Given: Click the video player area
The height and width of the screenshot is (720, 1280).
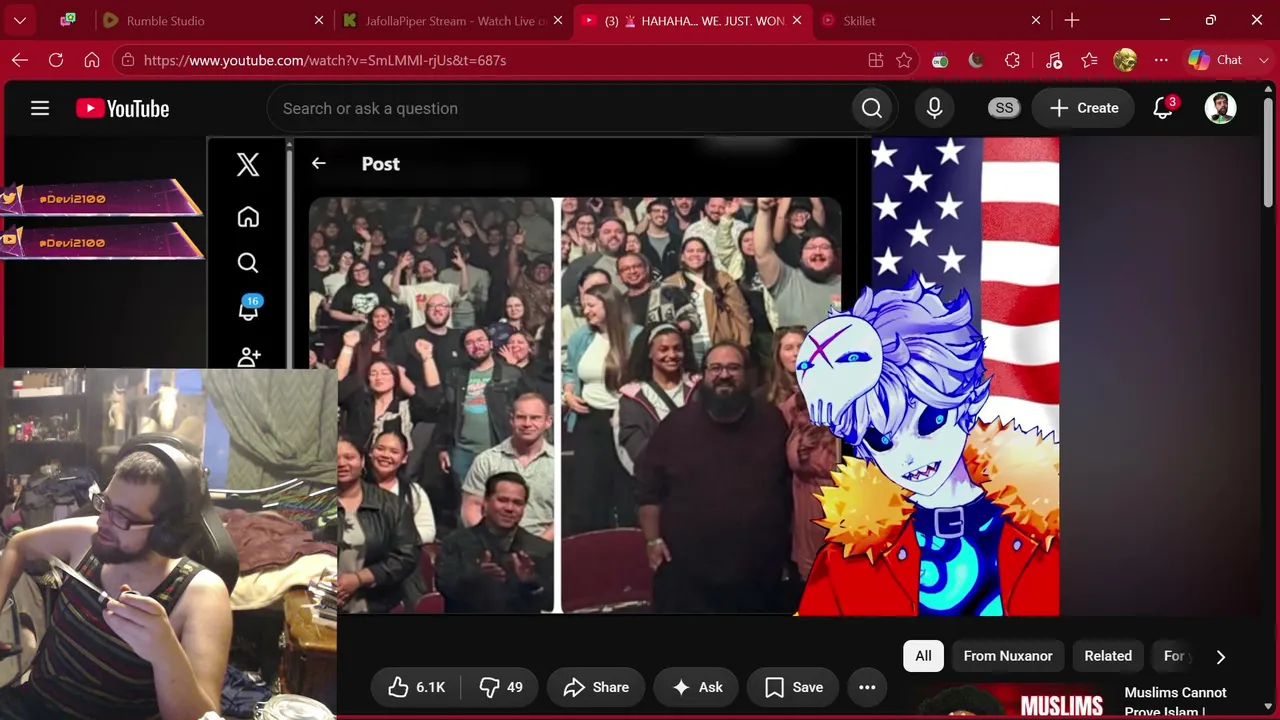Looking at the screenshot, I should tap(632, 376).
